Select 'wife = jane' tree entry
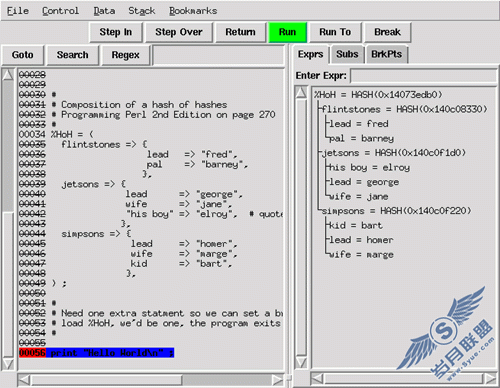Image resolution: width=500 pixels, height=388 pixels. (359, 197)
